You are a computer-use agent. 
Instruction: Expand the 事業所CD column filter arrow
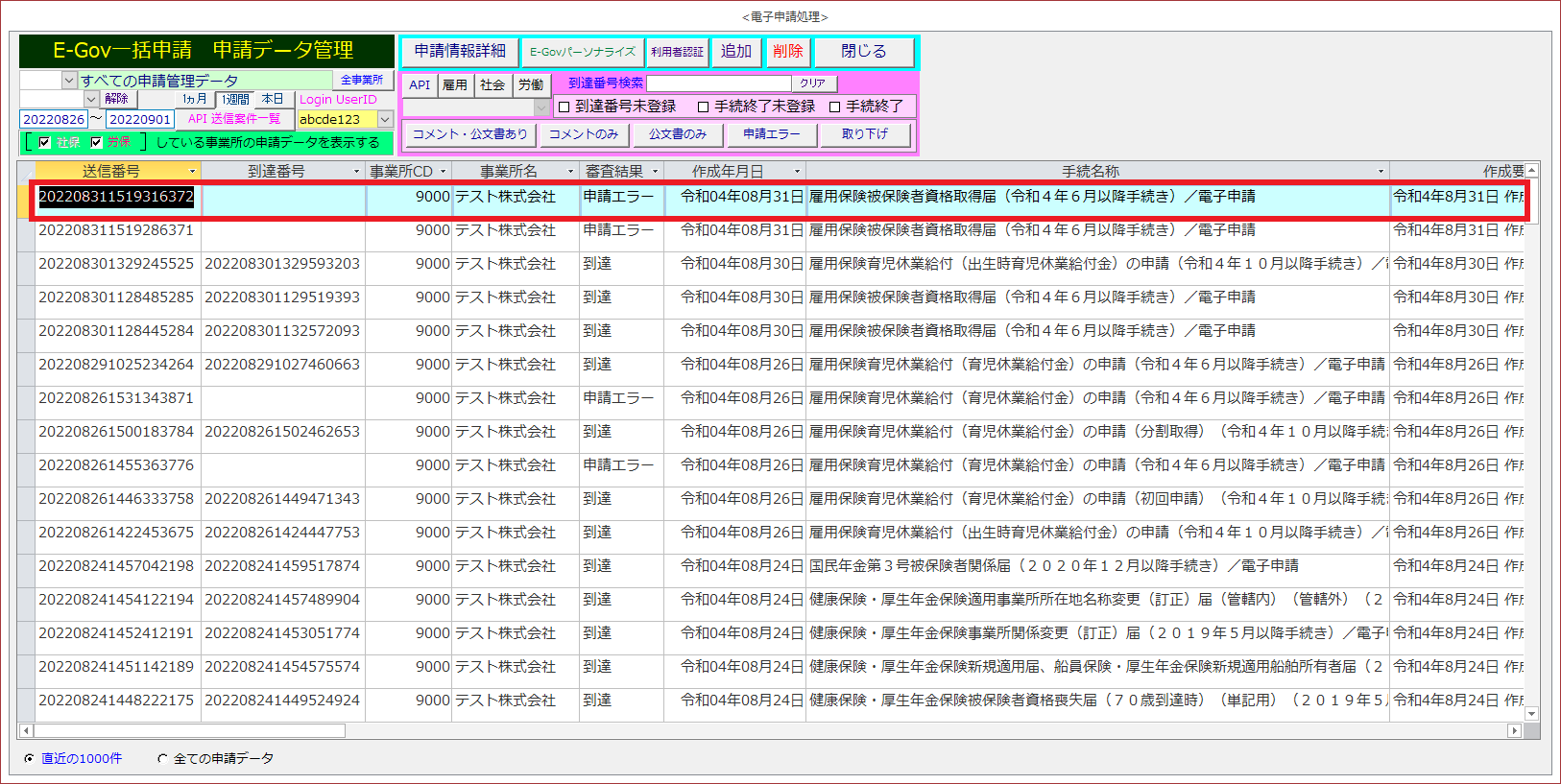point(443,172)
